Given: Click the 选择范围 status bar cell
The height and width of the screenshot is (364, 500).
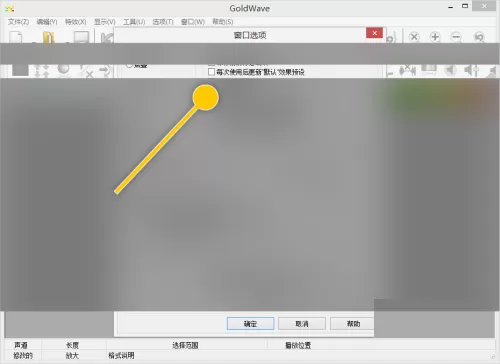Looking at the screenshot, I should coord(185,345).
